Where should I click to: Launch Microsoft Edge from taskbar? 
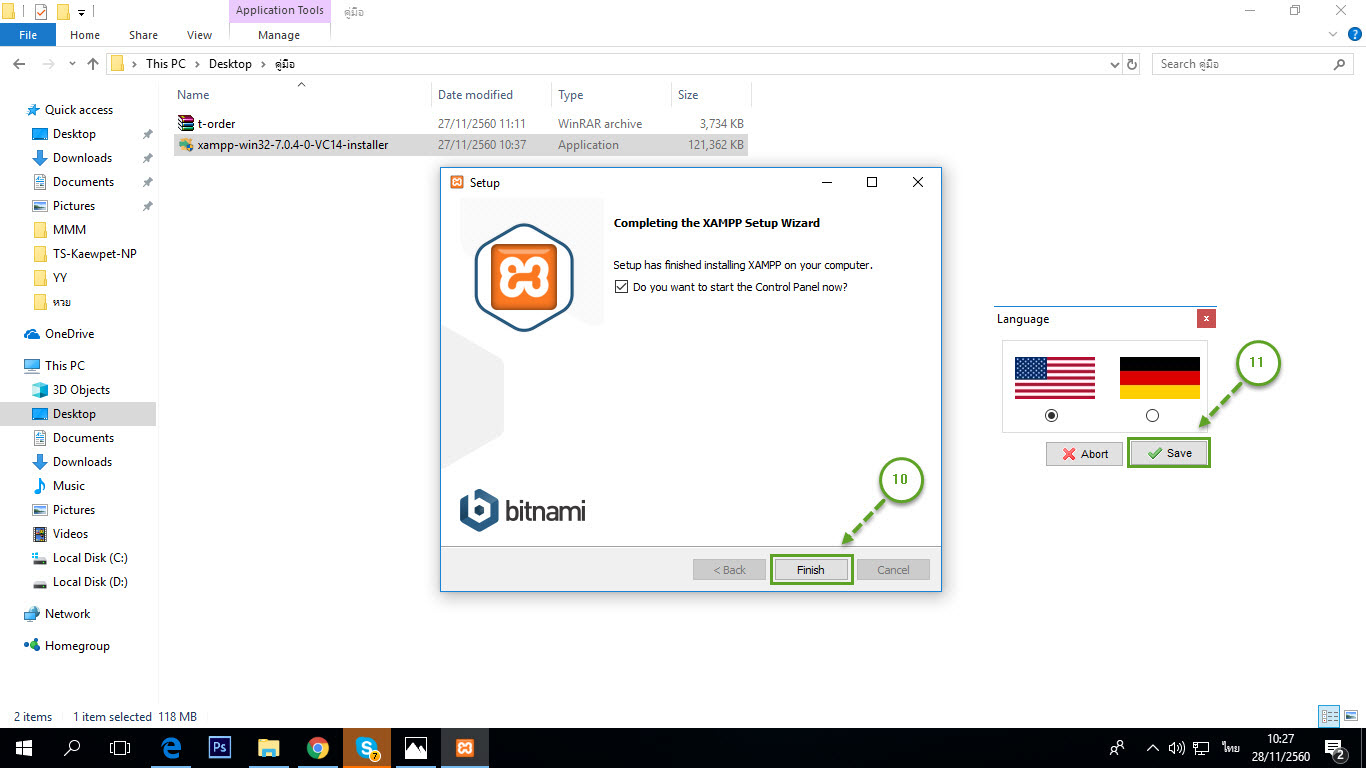pos(172,747)
